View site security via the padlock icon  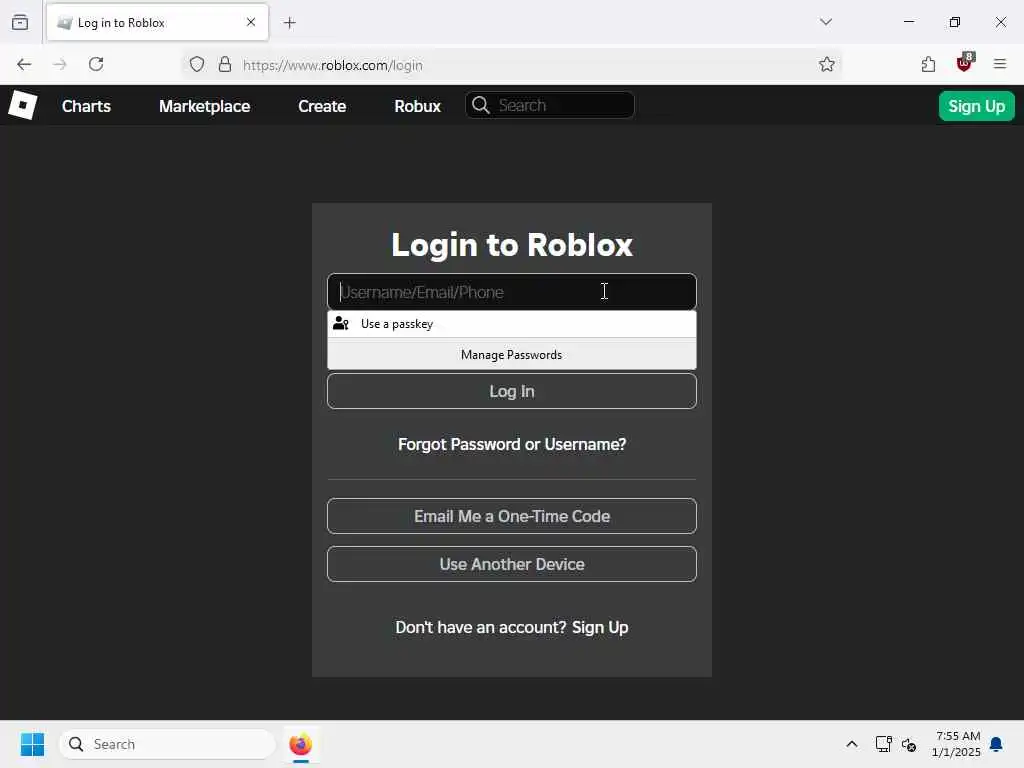tap(225, 64)
